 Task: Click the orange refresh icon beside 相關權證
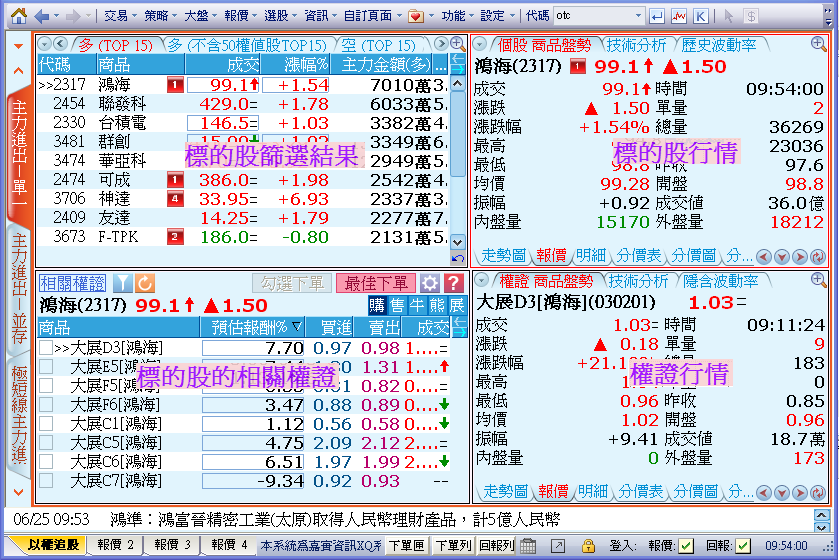(144, 283)
